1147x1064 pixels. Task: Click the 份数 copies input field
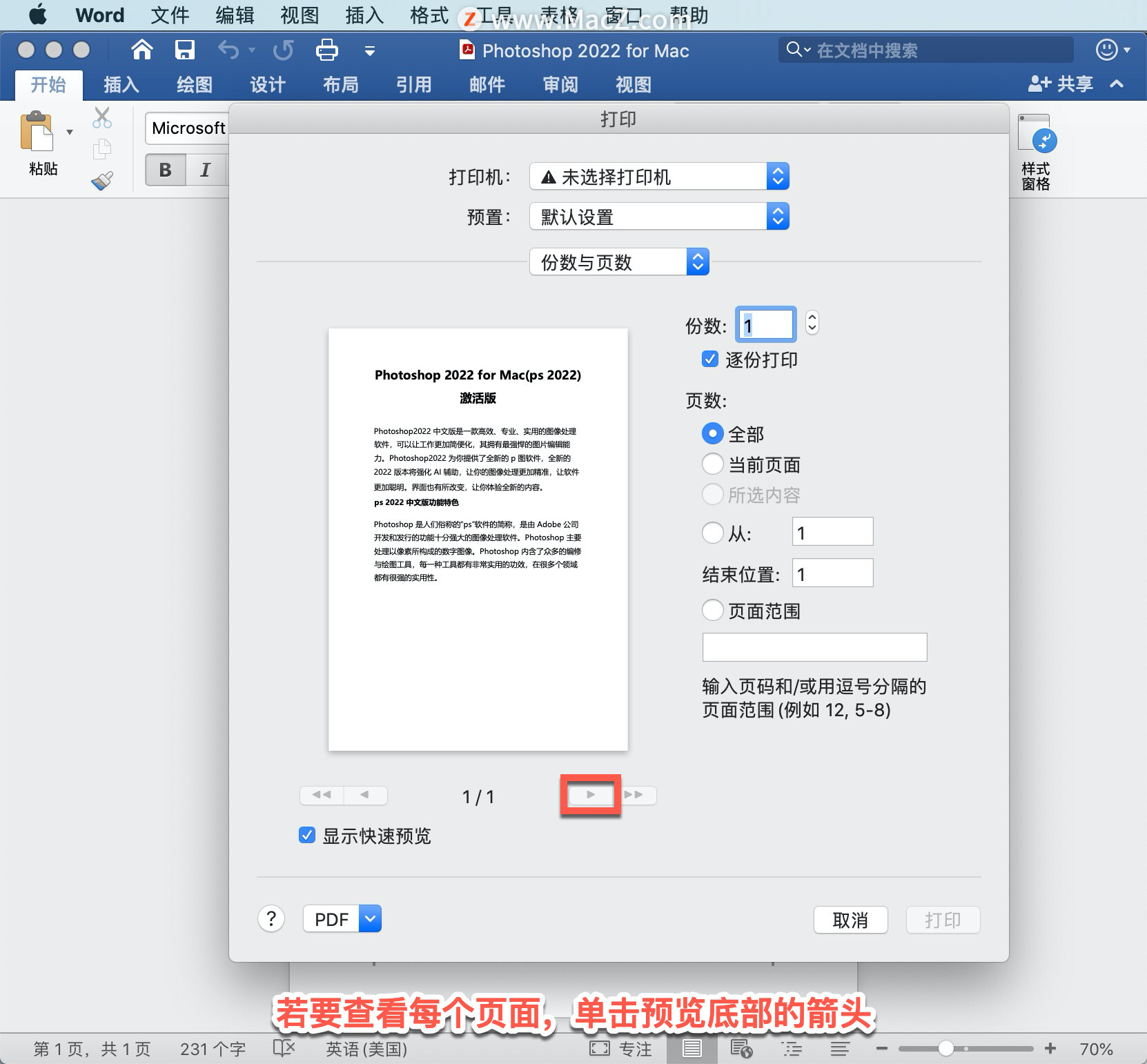click(x=766, y=324)
